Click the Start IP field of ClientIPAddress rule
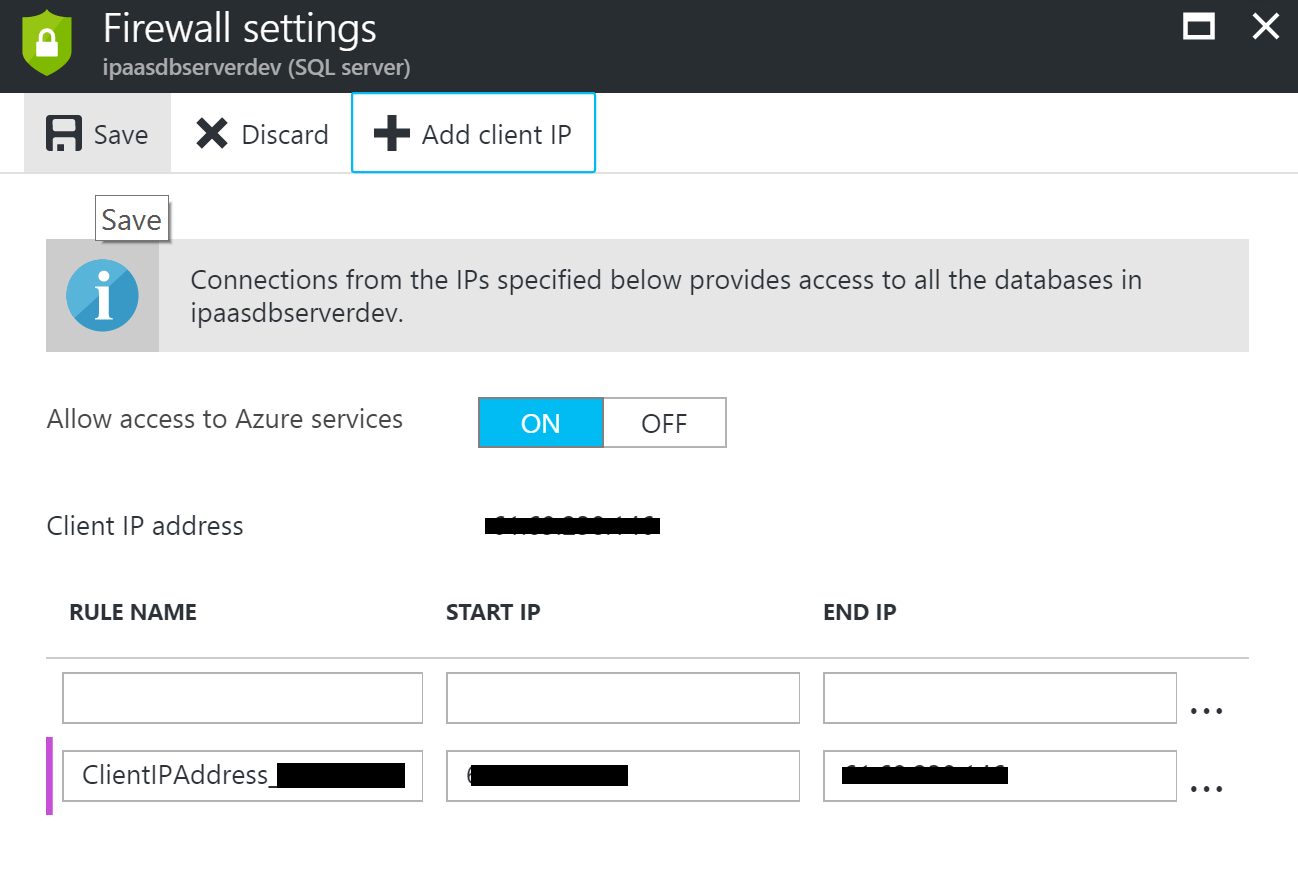This screenshot has width=1298, height=870. (623, 776)
